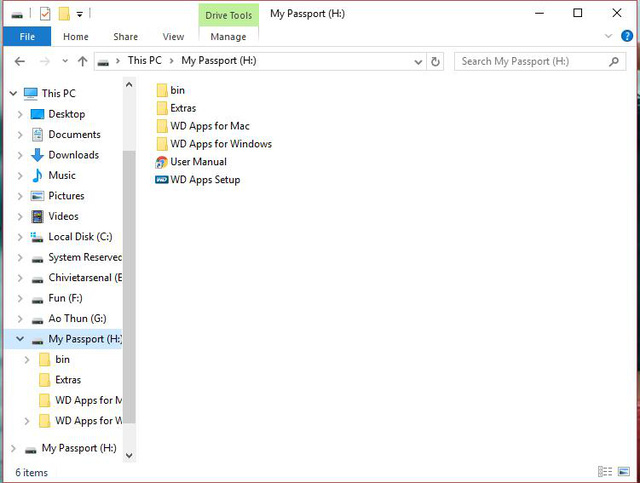640x483 pixels.
Task: Click My Passport (H:) breadcrumb in address bar
Action: tap(219, 60)
